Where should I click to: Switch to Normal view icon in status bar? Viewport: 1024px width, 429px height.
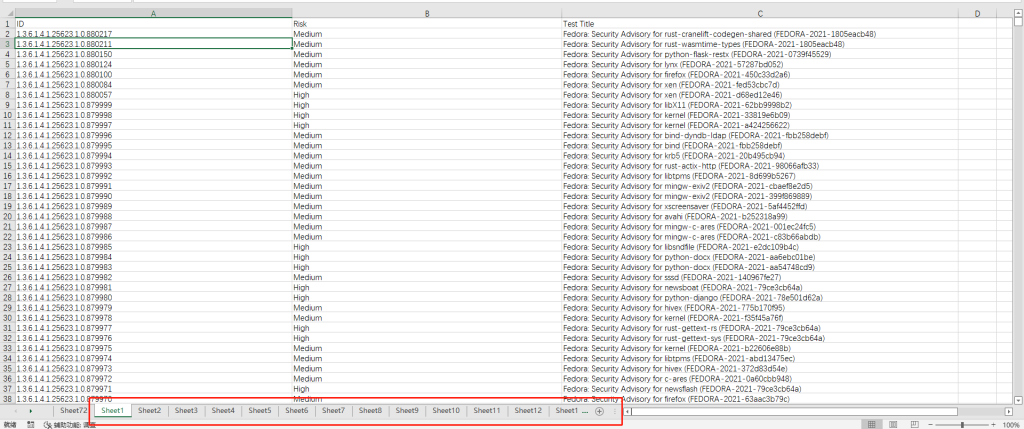click(x=871, y=425)
